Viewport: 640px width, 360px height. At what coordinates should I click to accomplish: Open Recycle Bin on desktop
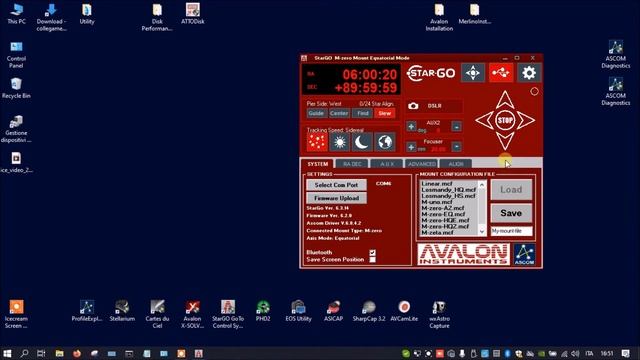[16, 88]
